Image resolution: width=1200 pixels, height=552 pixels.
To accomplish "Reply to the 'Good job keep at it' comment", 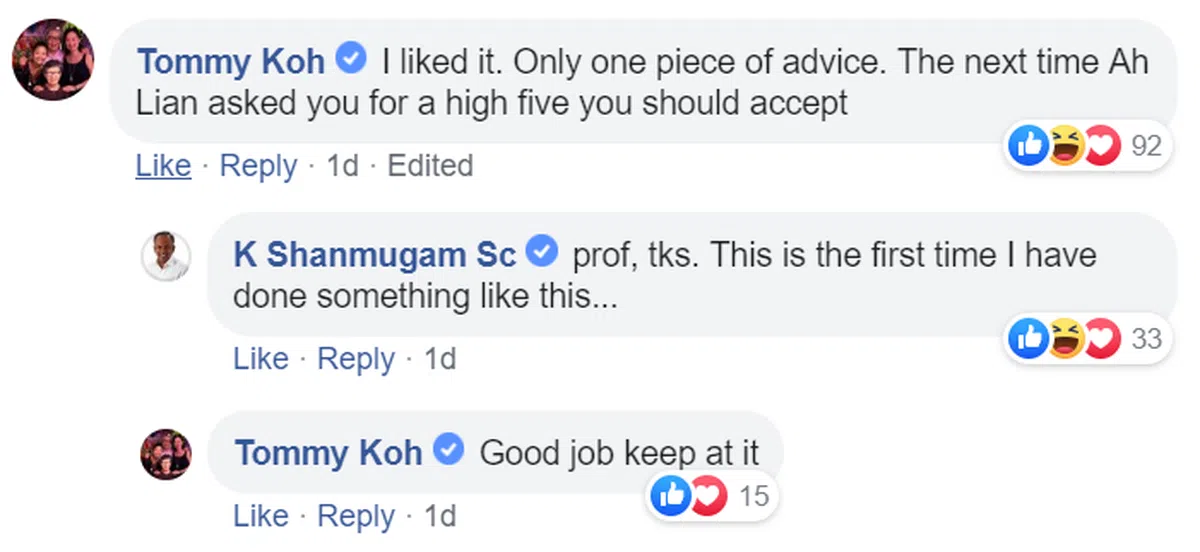I will pyautogui.click(x=356, y=516).
